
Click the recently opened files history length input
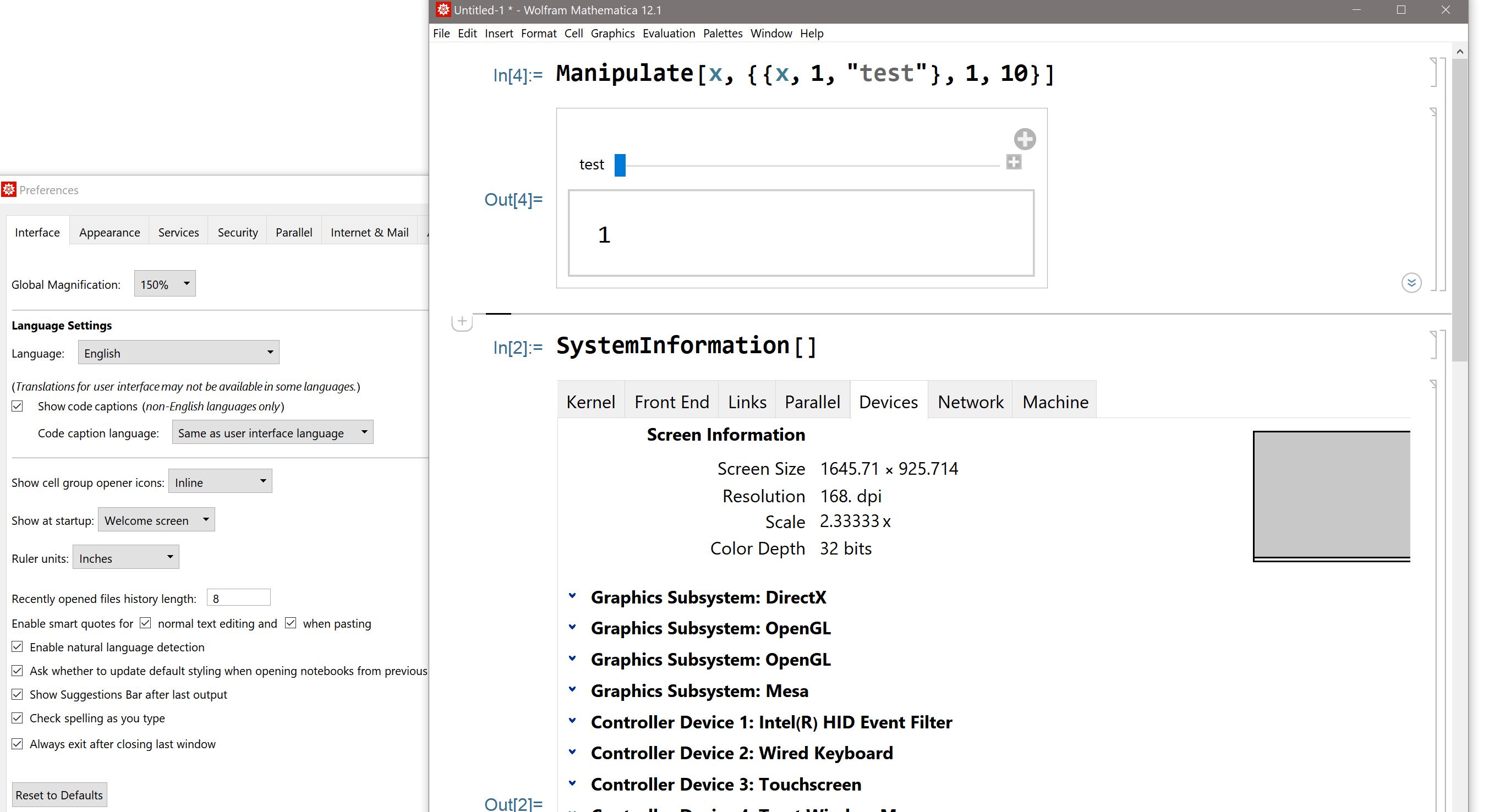238,598
